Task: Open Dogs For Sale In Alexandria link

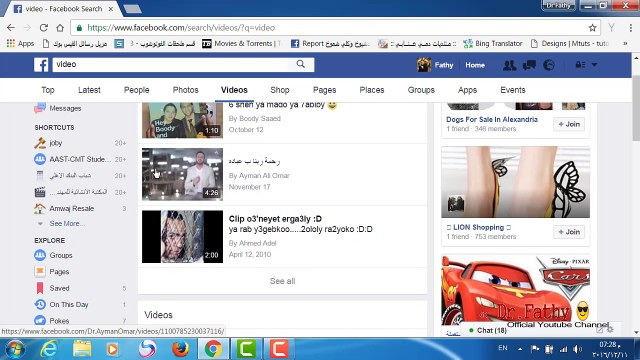Action: (492, 120)
